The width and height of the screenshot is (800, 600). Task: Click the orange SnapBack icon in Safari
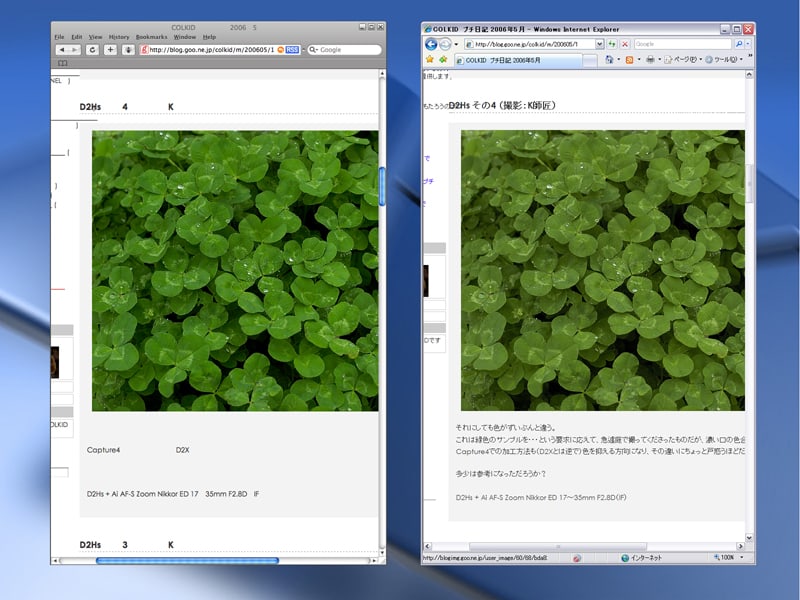tap(280, 49)
